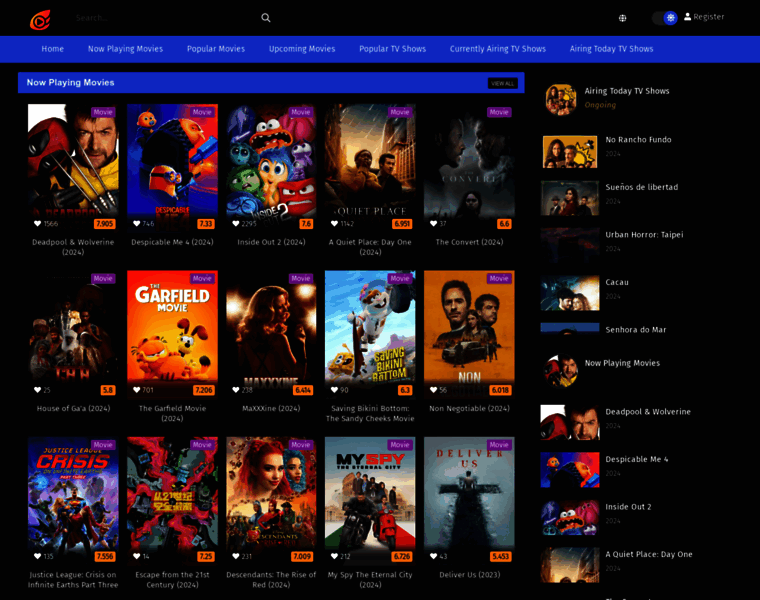The image size is (760, 600).
Task: Open sidebar Deadpool & Wolverine entry
Action: click(x=648, y=411)
